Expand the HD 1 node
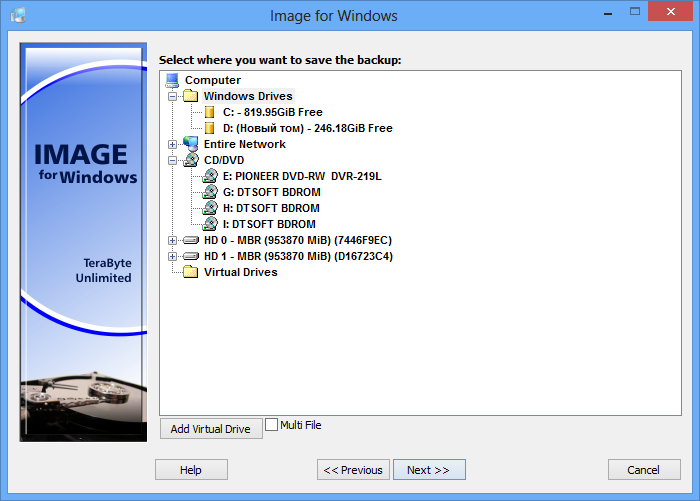This screenshot has height=501, width=700. (172, 257)
